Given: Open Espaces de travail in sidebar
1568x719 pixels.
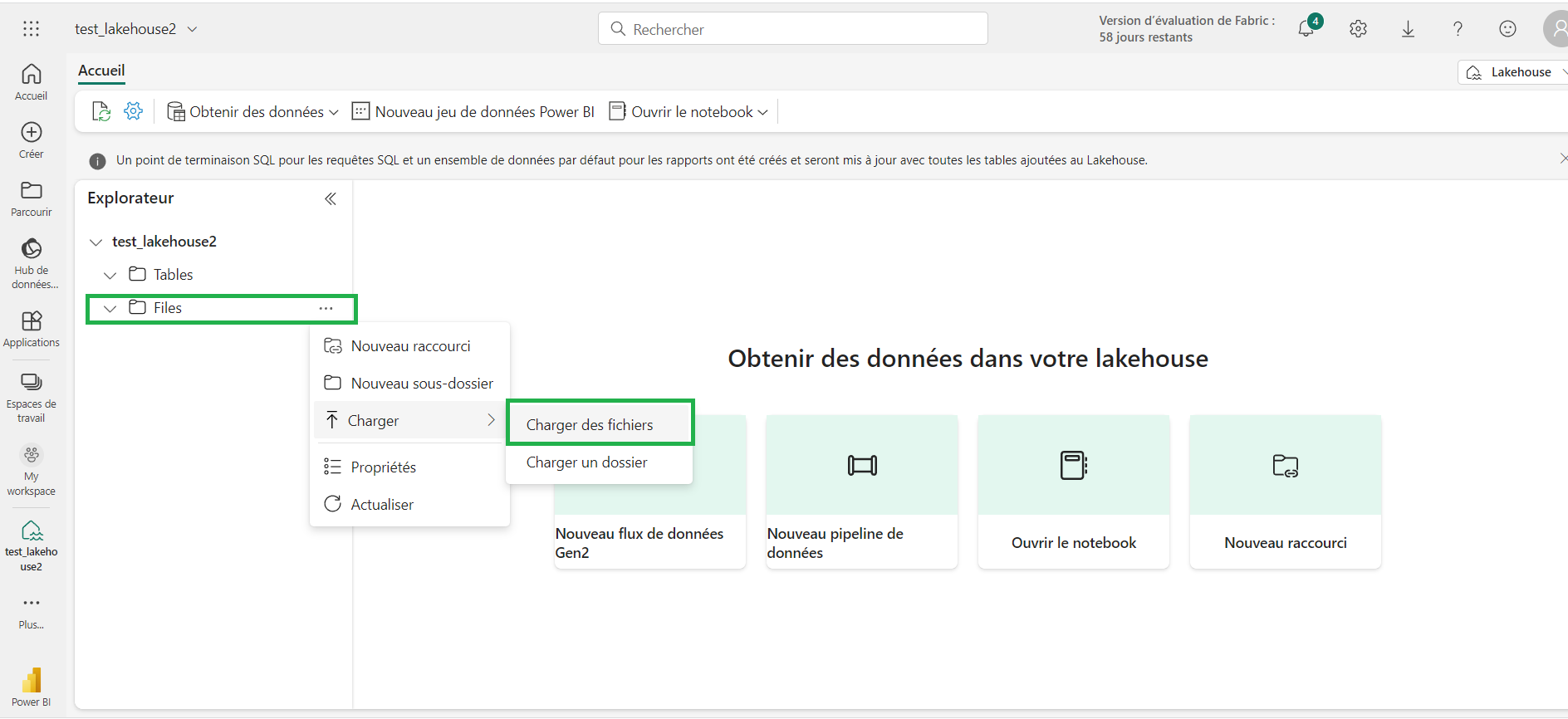Looking at the screenshot, I should (31, 398).
